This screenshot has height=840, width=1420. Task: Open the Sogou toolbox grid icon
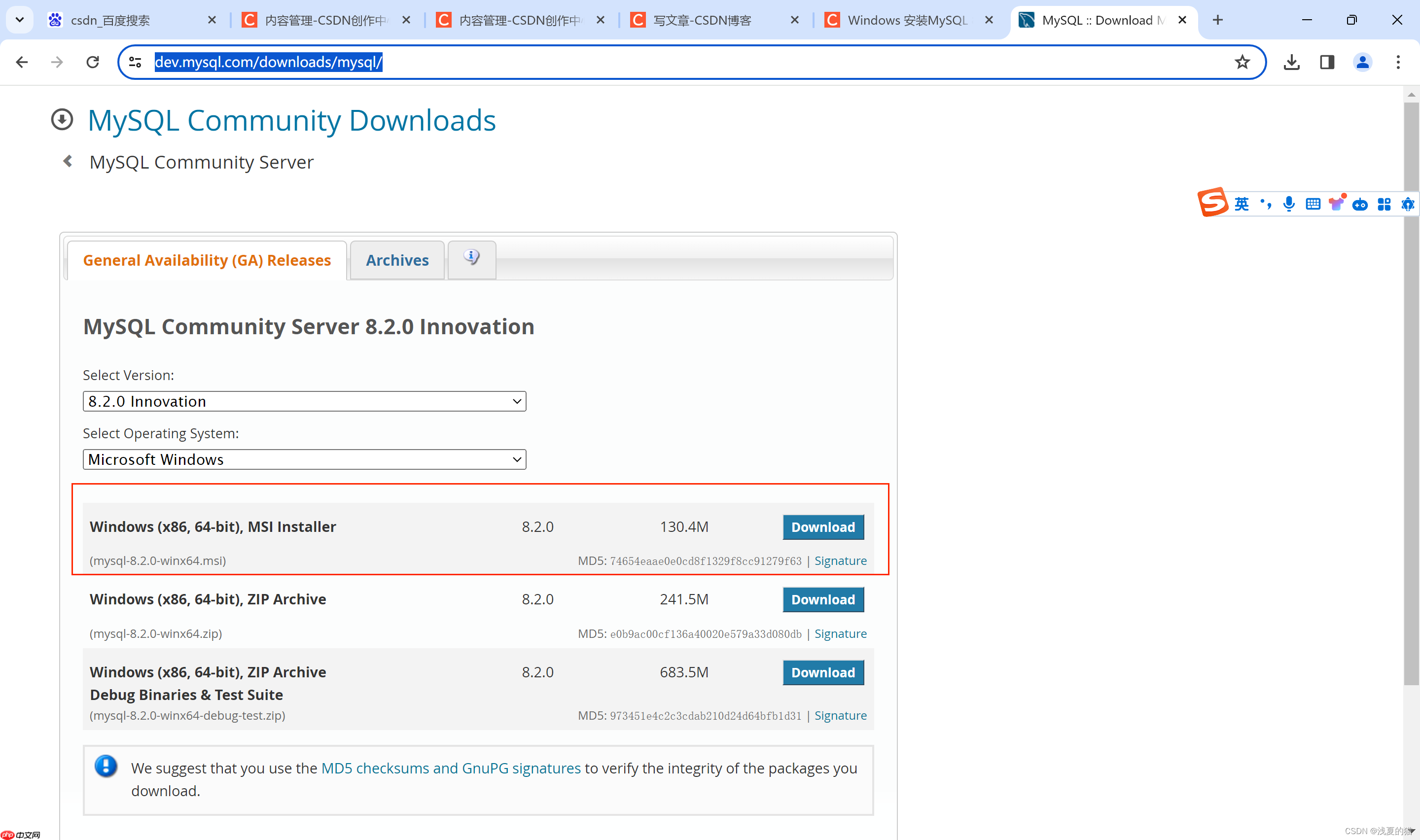click(1385, 204)
